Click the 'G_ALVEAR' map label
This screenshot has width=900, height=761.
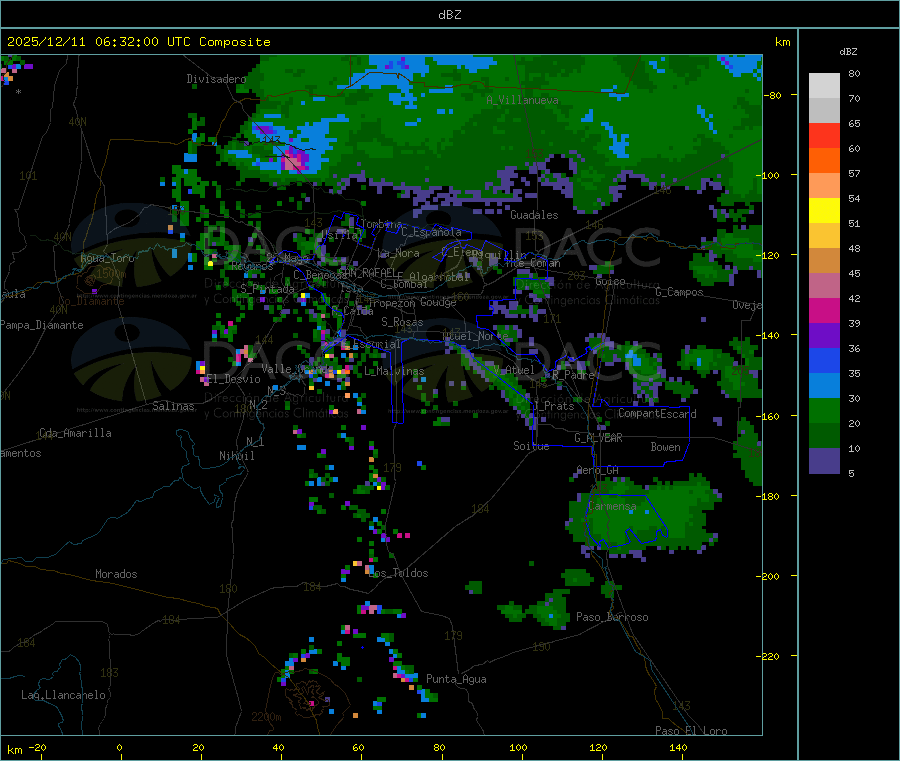click(x=598, y=438)
